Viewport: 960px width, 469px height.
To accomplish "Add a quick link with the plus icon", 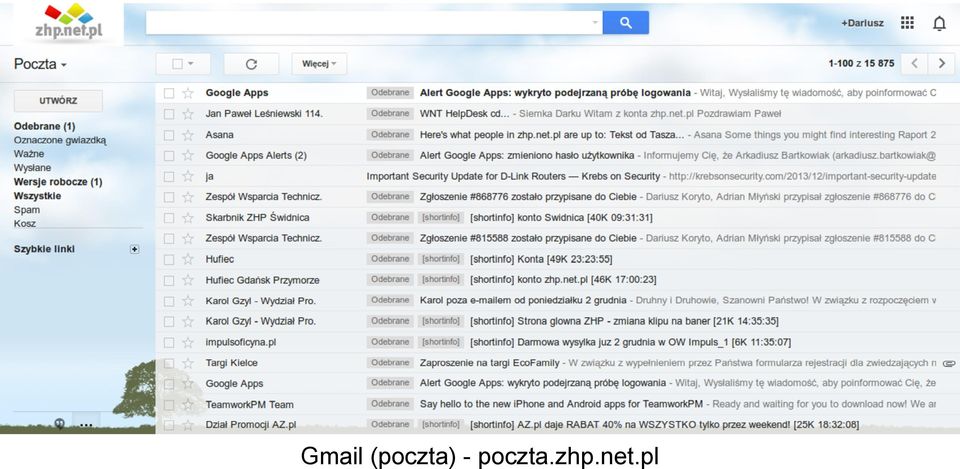I will [135, 249].
